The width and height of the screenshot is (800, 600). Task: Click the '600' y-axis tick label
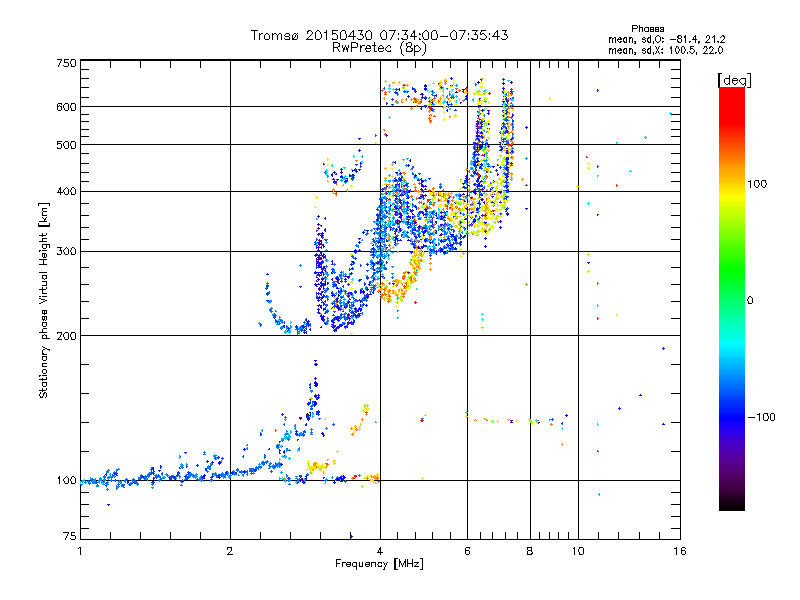click(x=66, y=107)
